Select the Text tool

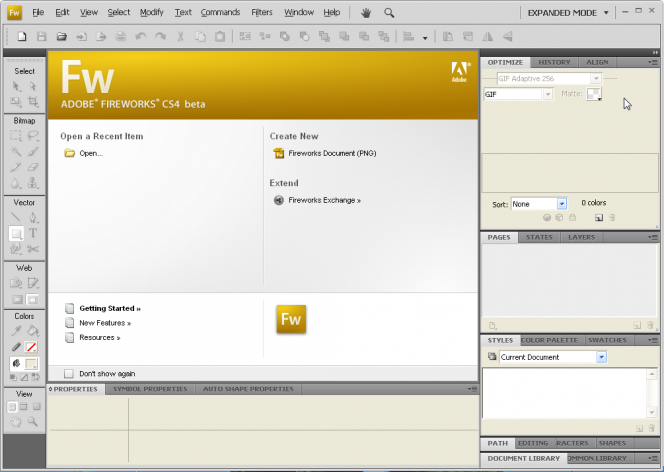click(33, 233)
